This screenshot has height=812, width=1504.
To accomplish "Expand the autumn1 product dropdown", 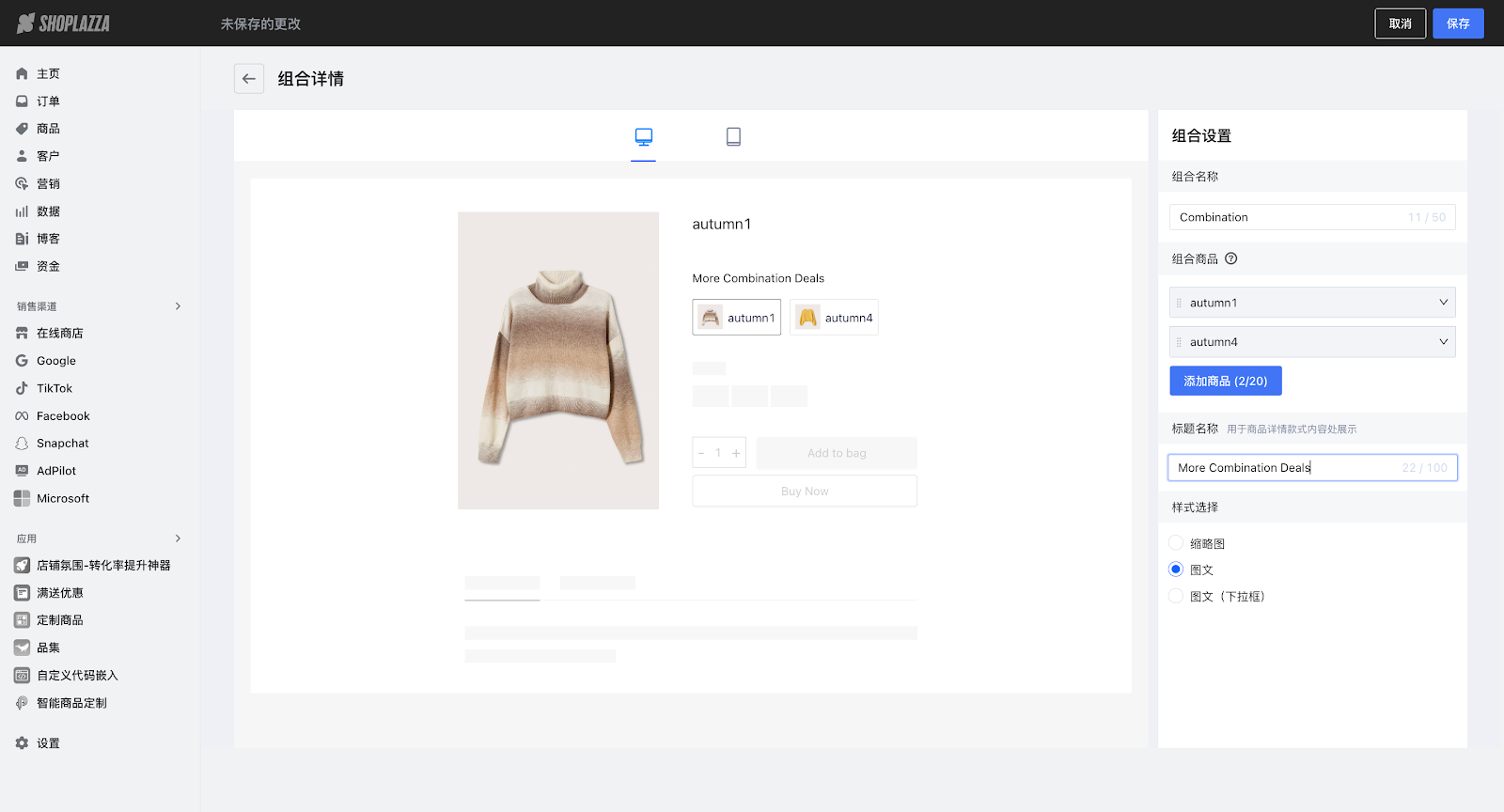I will coord(1443,303).
